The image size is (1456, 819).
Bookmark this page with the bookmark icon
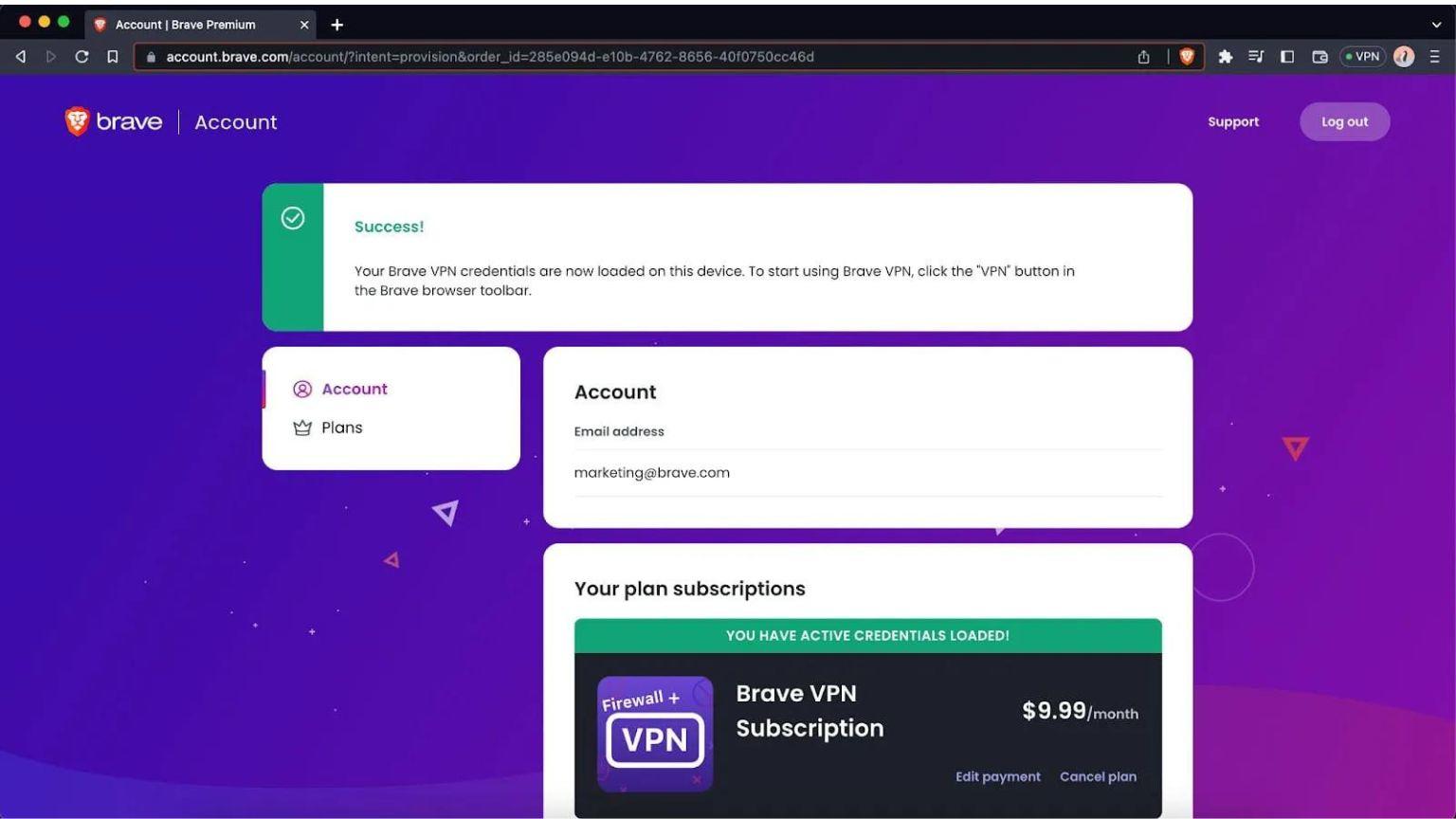pyautogui.click(x=112, y=57)
